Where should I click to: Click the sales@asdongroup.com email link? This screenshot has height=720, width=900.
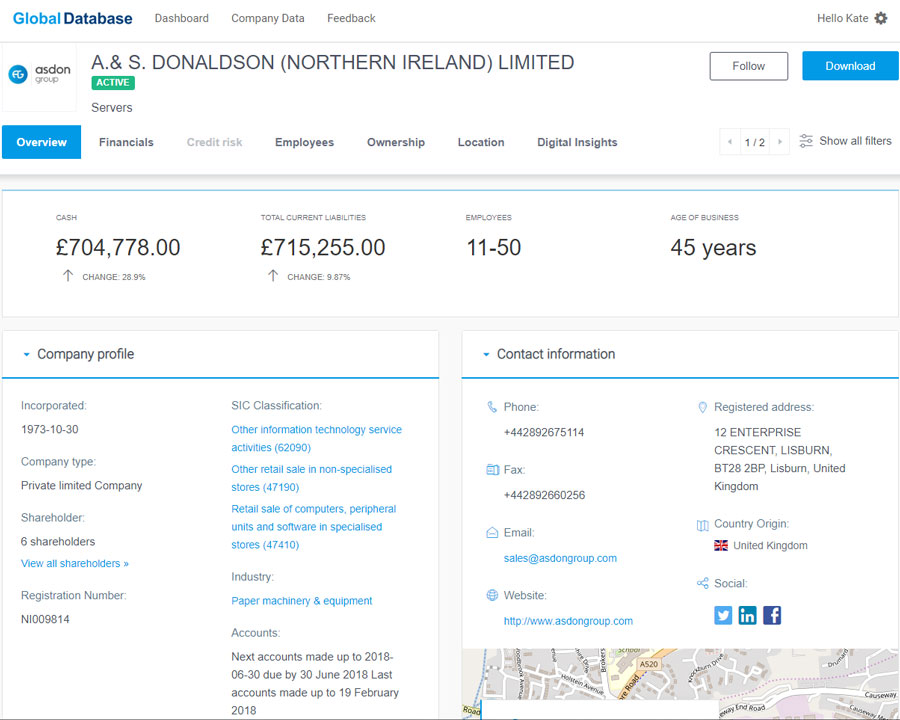tap(560, 558)
